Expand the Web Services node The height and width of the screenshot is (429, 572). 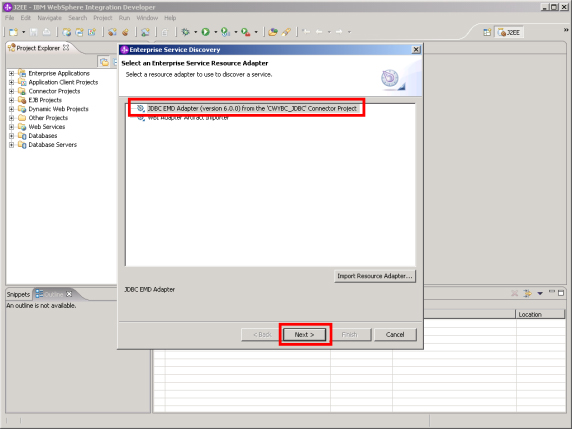tap(11, 127)
